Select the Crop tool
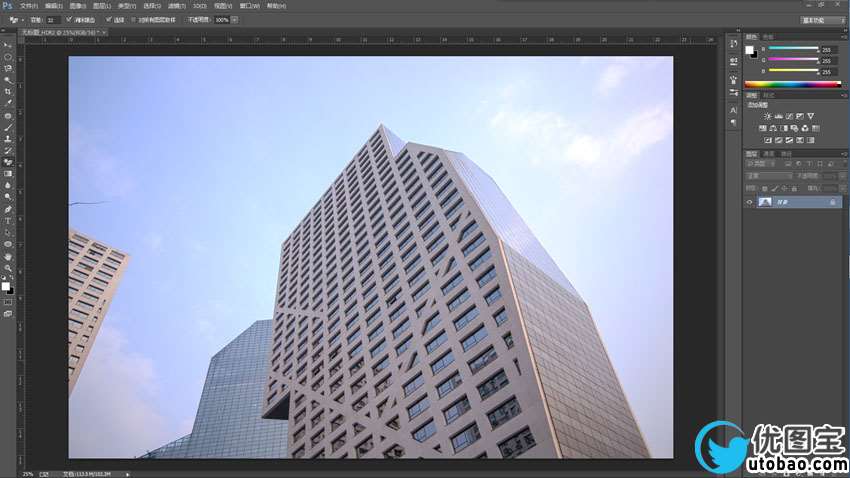 [x=8, y=91]
